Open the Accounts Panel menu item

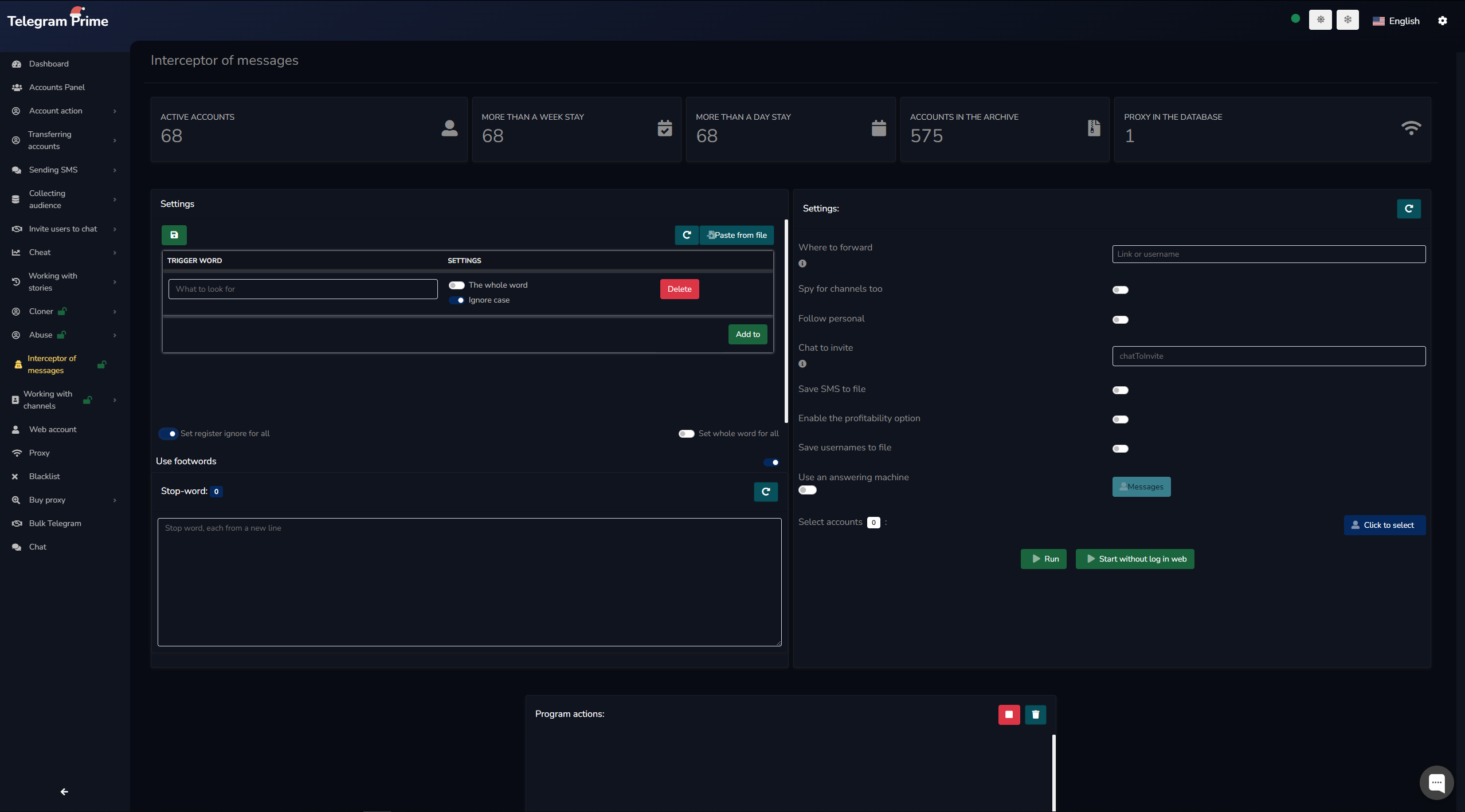tap(57, 87)
